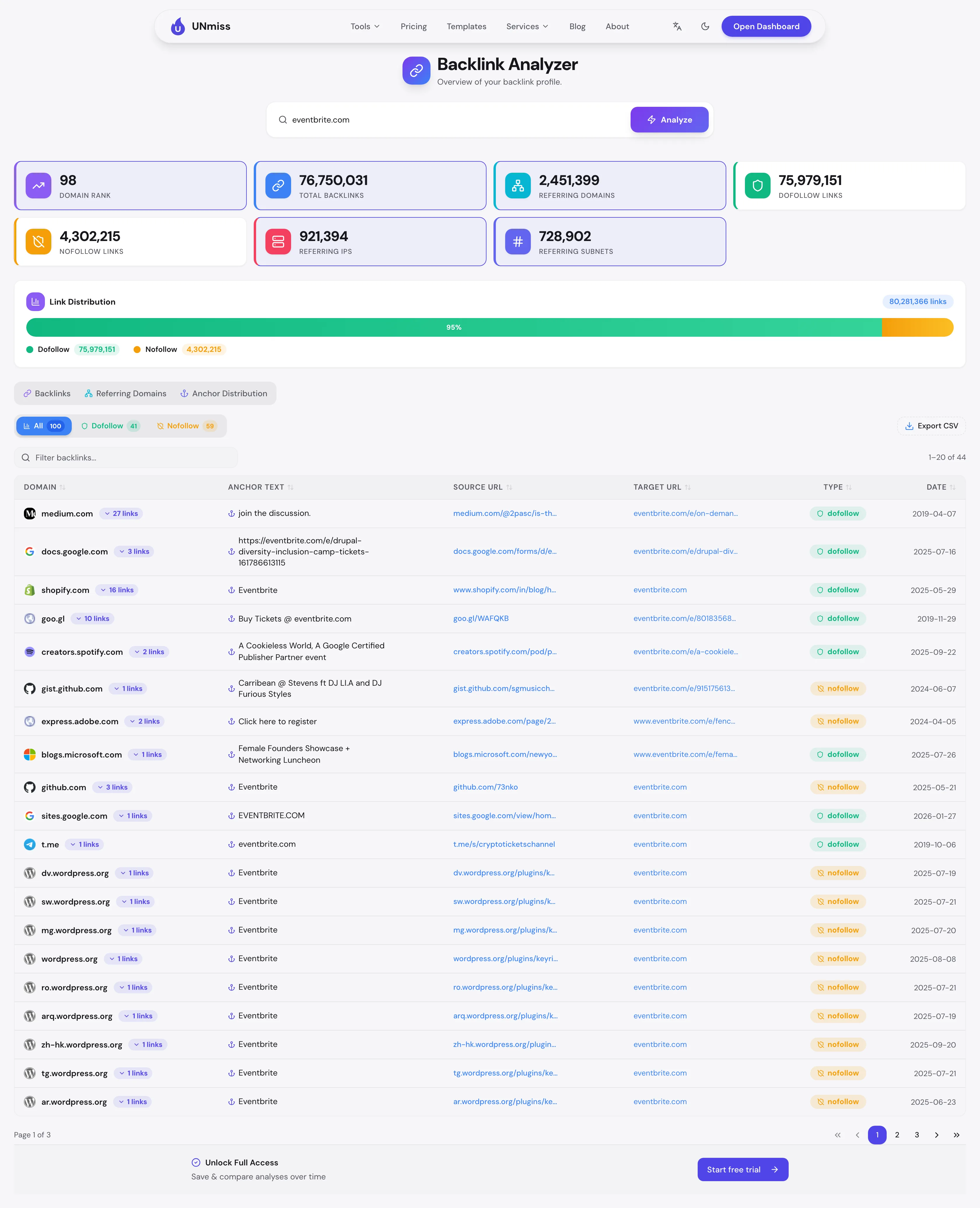Click the UNmiss flame logo icon
This screenshot has height=1208, width=980.
tap(178, 26)
